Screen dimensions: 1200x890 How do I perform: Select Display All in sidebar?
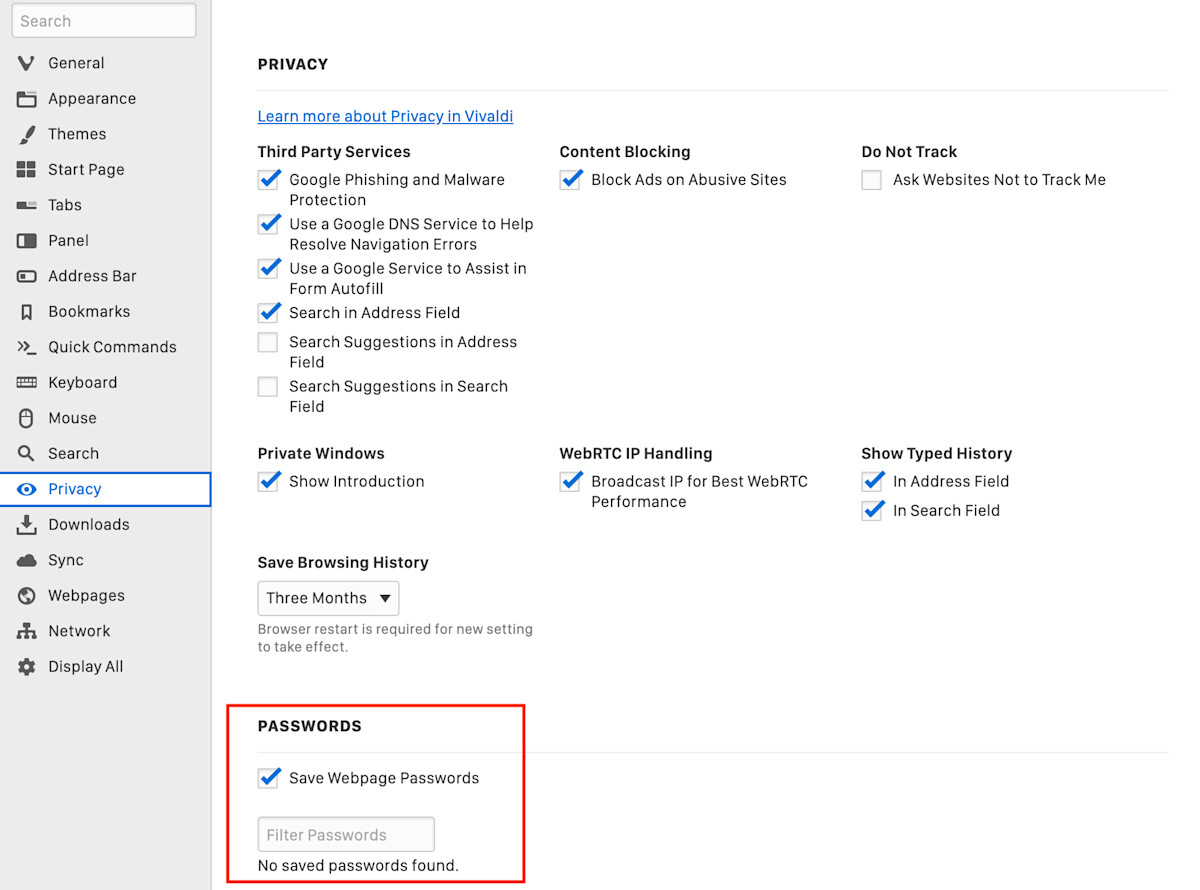85,667
